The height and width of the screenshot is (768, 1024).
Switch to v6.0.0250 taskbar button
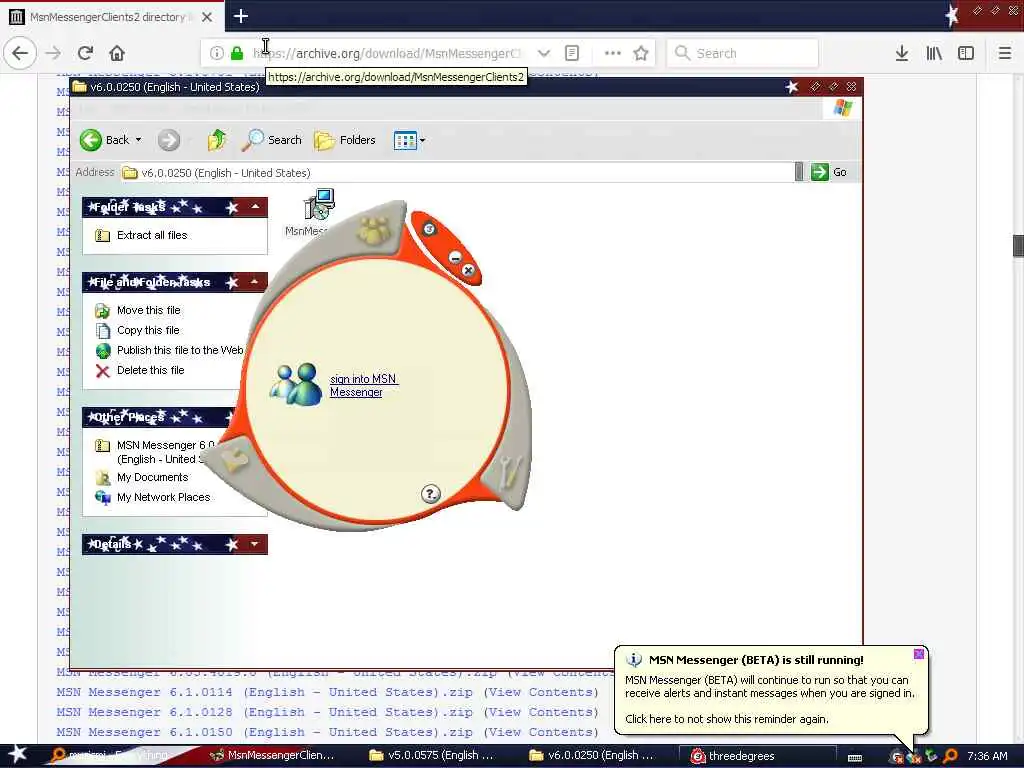pos(592,756)
